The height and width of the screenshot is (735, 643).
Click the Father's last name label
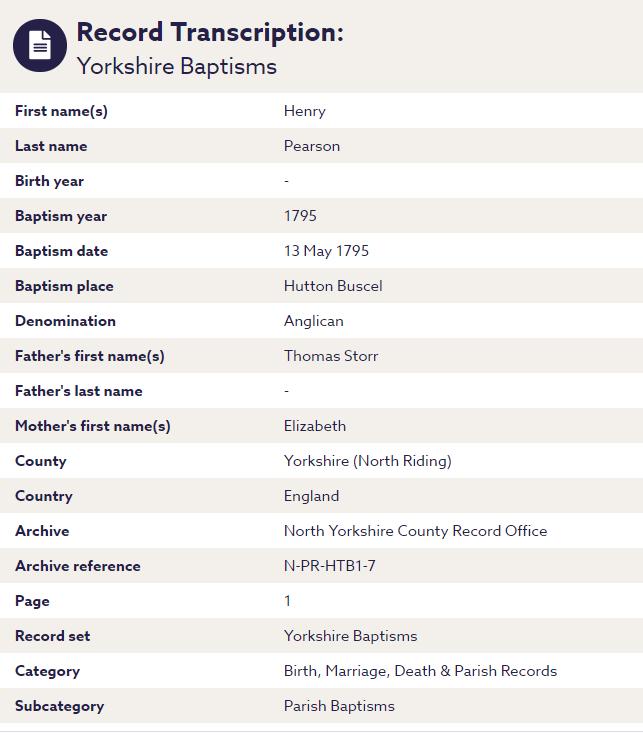(78, 391)
